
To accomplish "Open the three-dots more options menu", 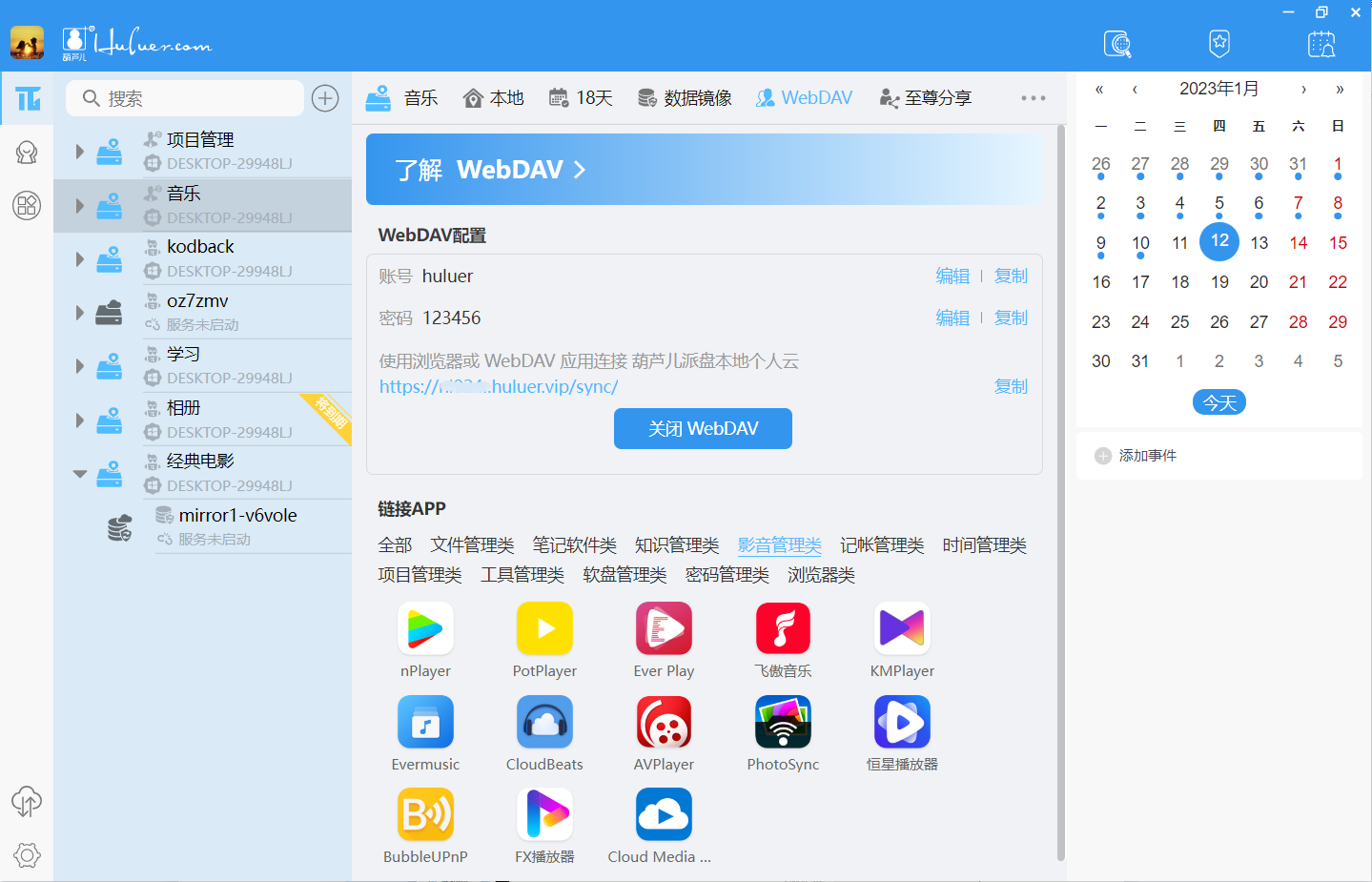I will tap(1034, 98).
